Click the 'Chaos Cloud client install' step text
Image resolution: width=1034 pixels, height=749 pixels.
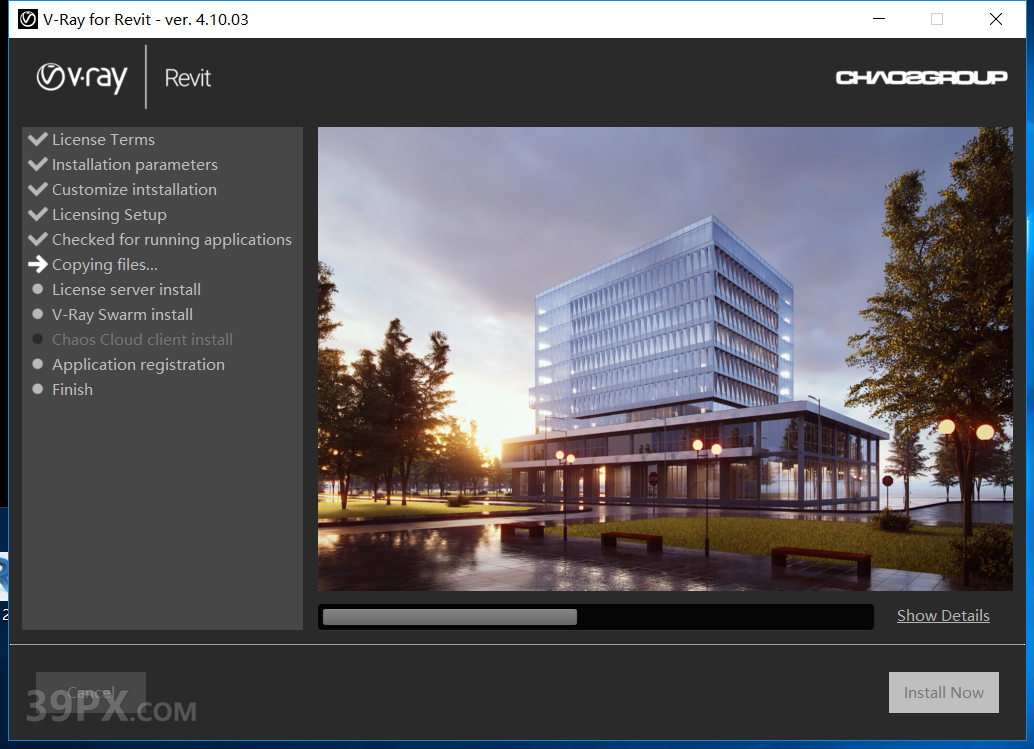[142, 340]
